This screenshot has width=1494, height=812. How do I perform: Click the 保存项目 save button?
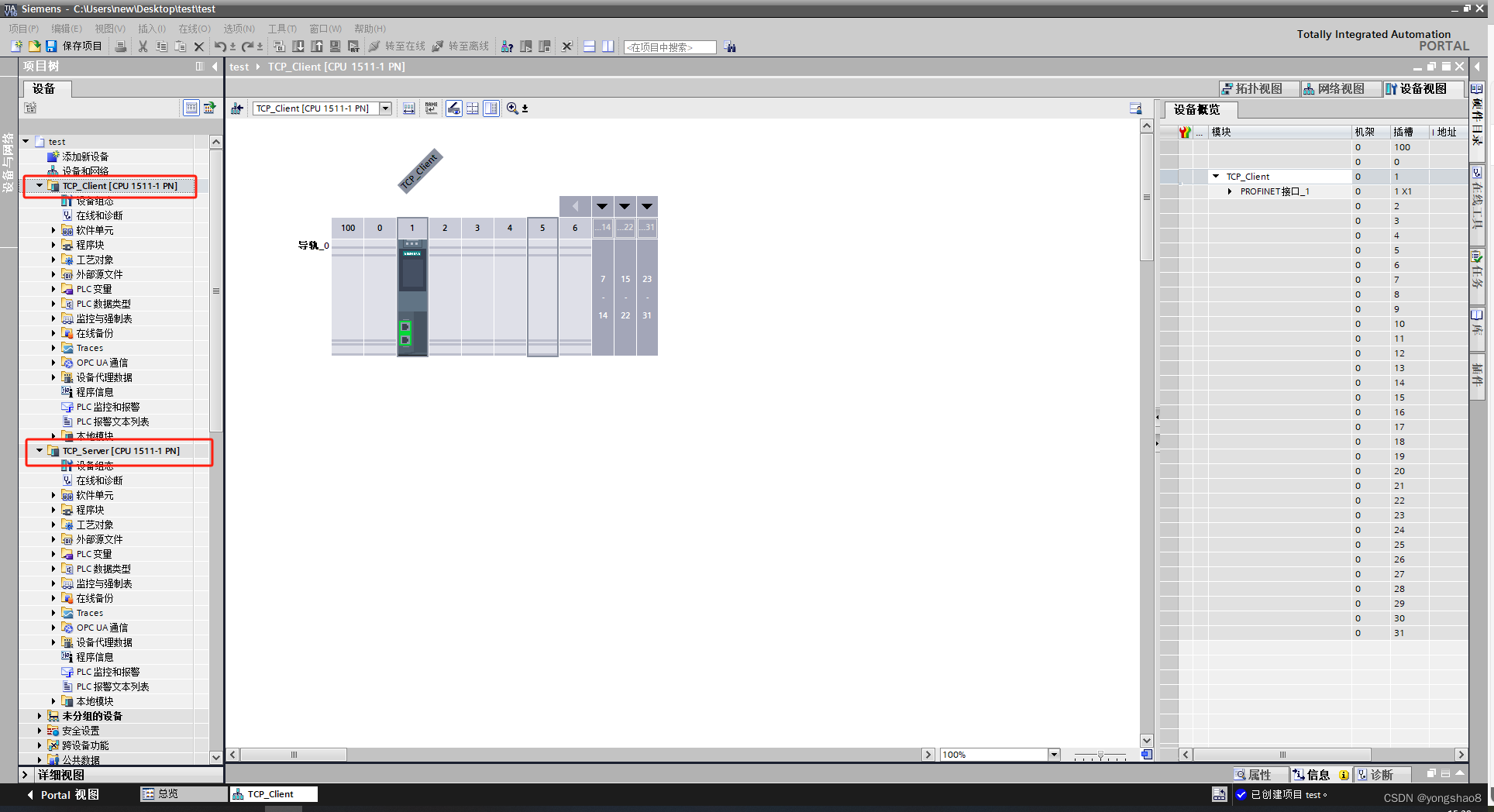tap(74, 46)
